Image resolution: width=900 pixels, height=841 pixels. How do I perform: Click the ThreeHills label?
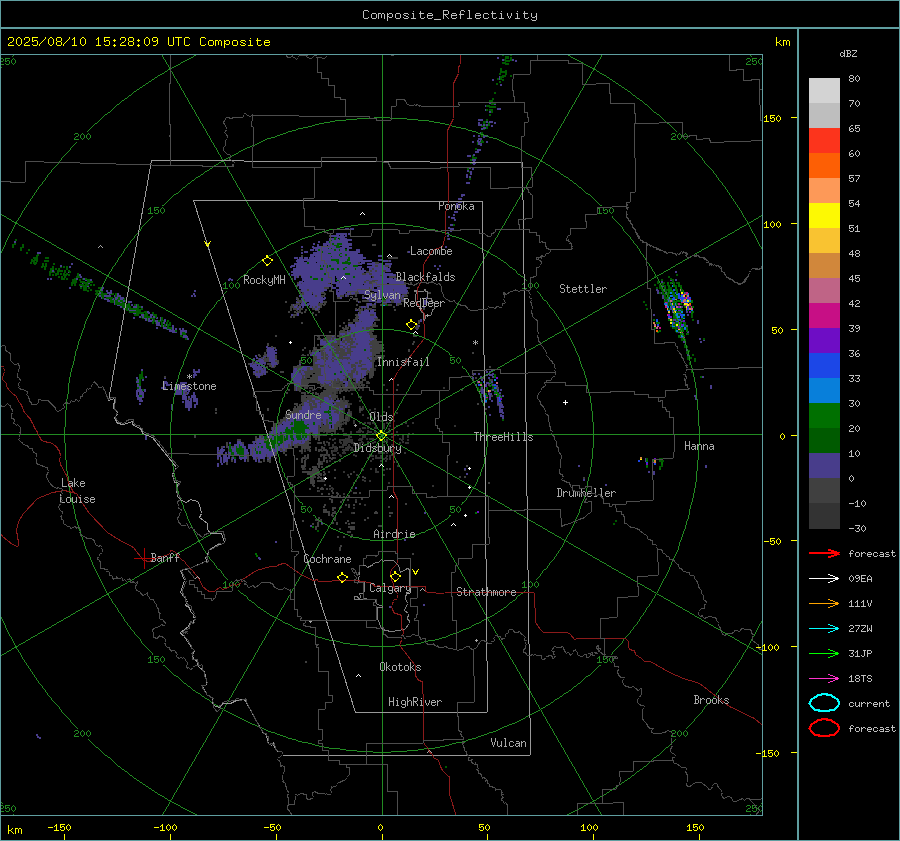tap(503, 437)
